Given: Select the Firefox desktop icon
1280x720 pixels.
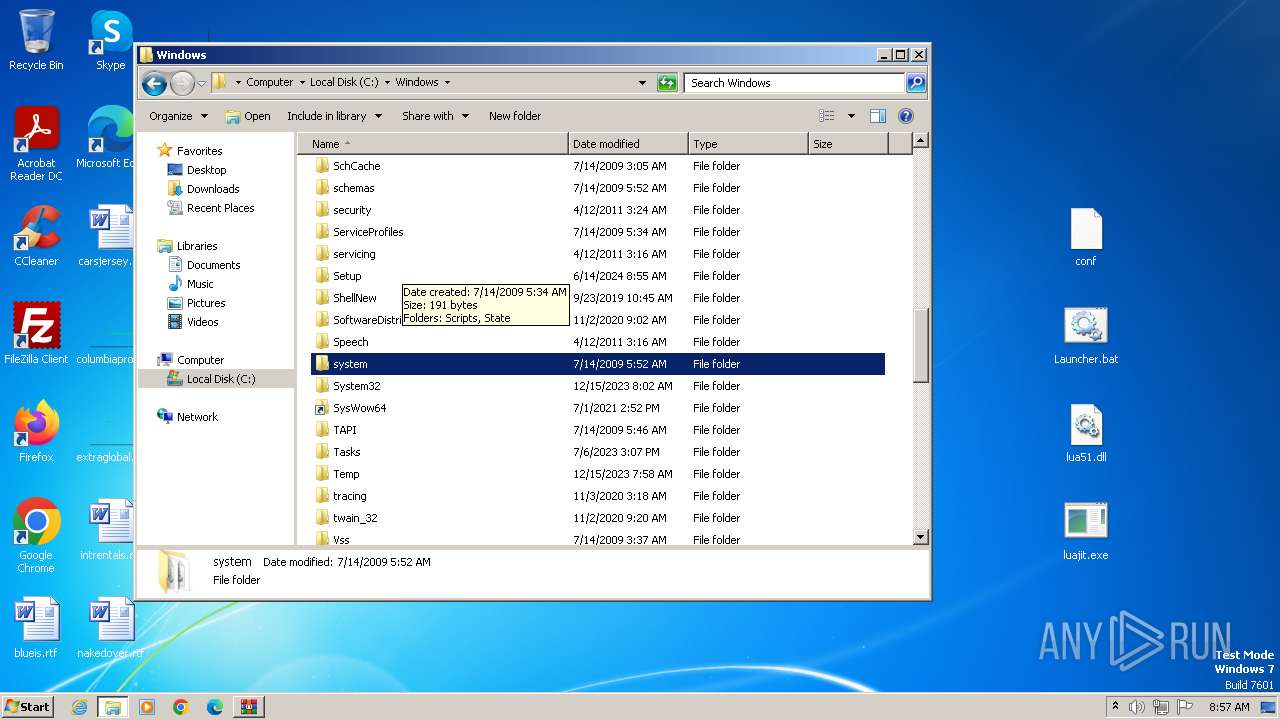Looking at the screenshot, I should 36,432.
